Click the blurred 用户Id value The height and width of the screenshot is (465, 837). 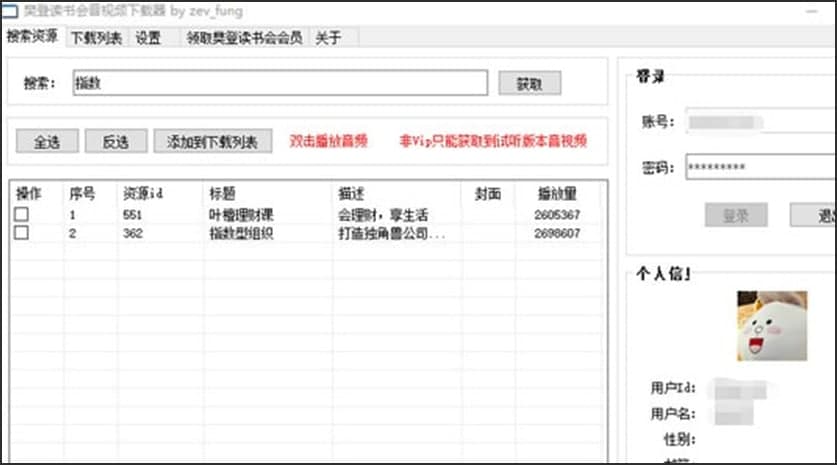[x=740, y=389]
